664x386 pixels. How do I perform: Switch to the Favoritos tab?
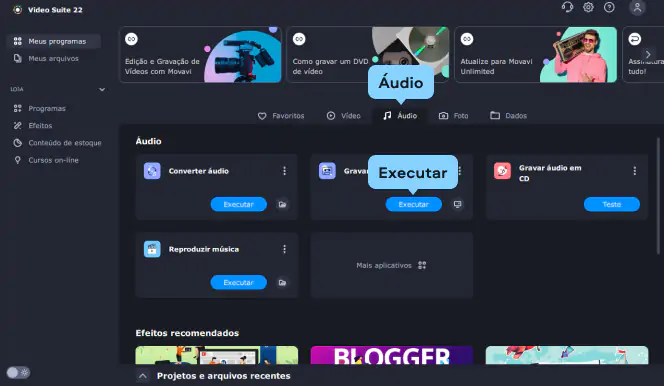point(281,116)
